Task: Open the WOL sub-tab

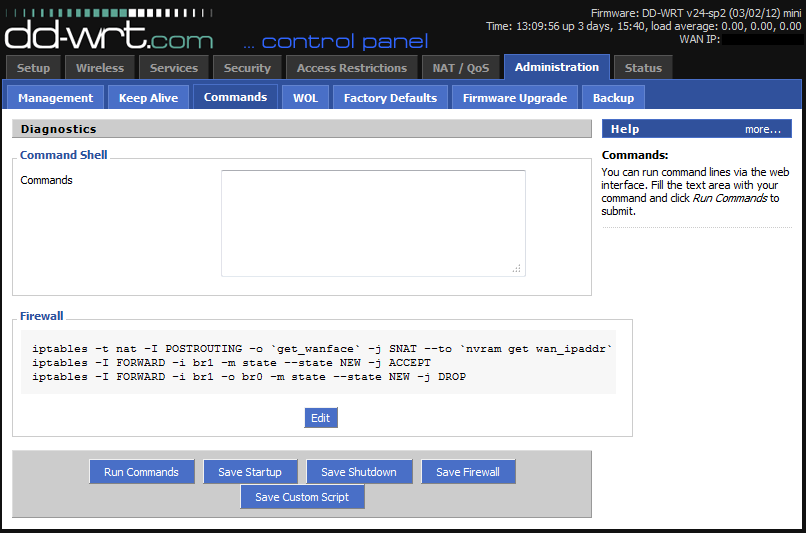Action: pos(305,98)
